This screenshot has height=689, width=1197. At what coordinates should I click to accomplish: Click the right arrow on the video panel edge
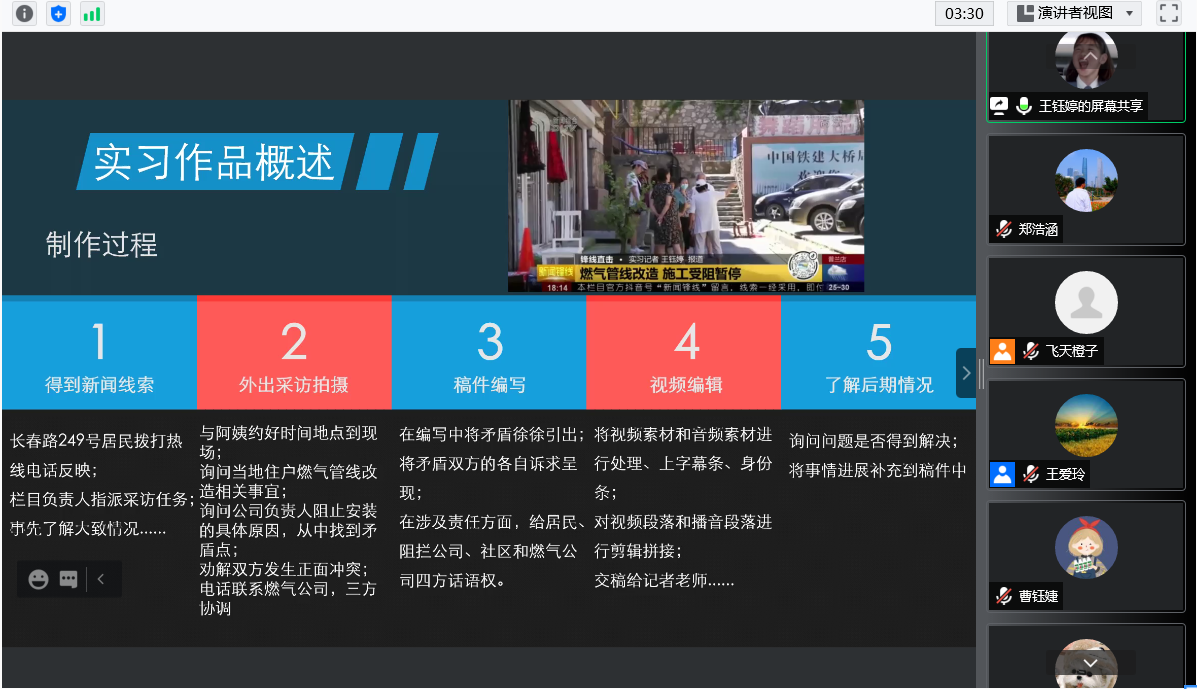pyautogui.click(x=965, y=373)
